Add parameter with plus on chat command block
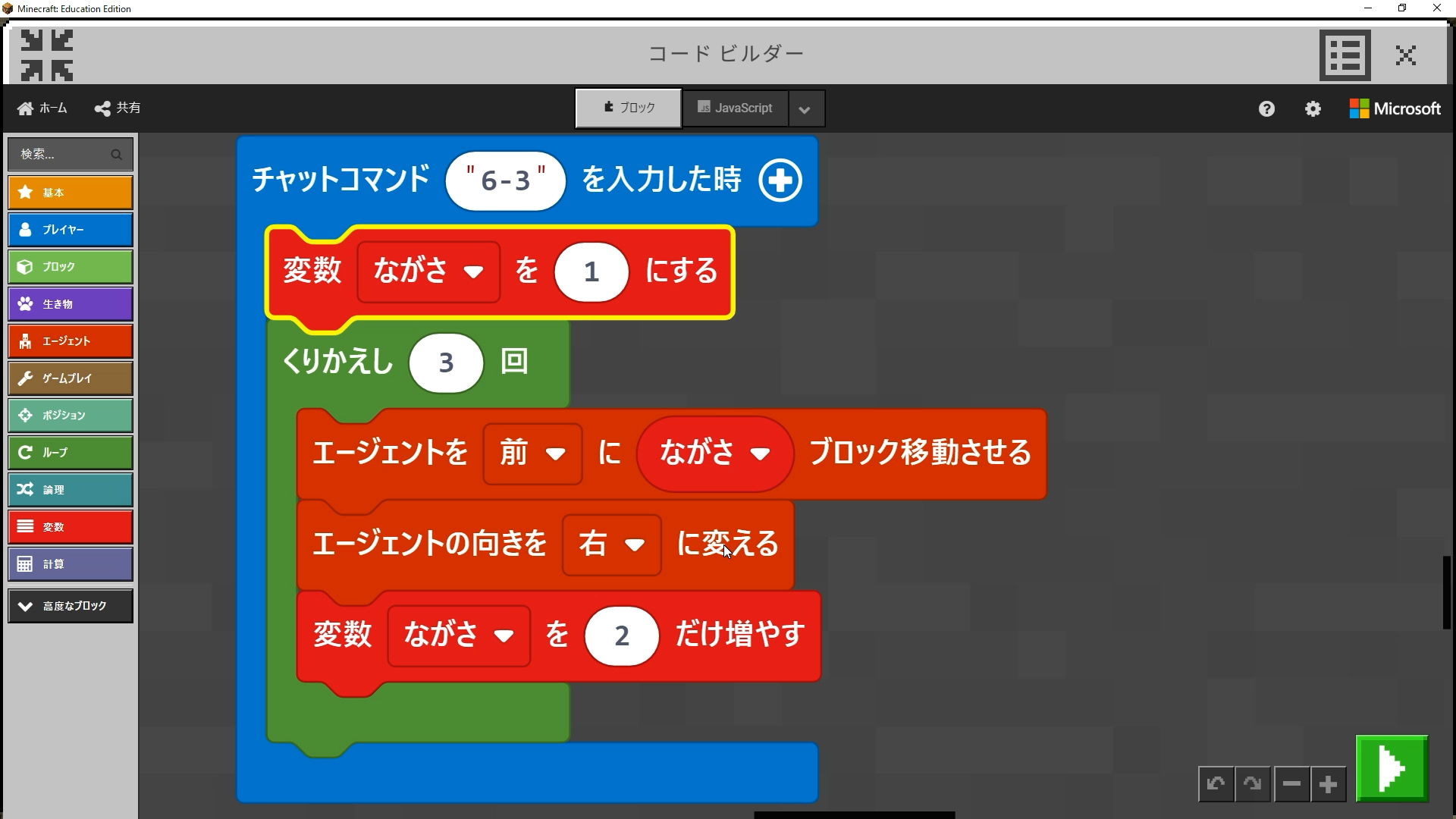 point(780,180)
